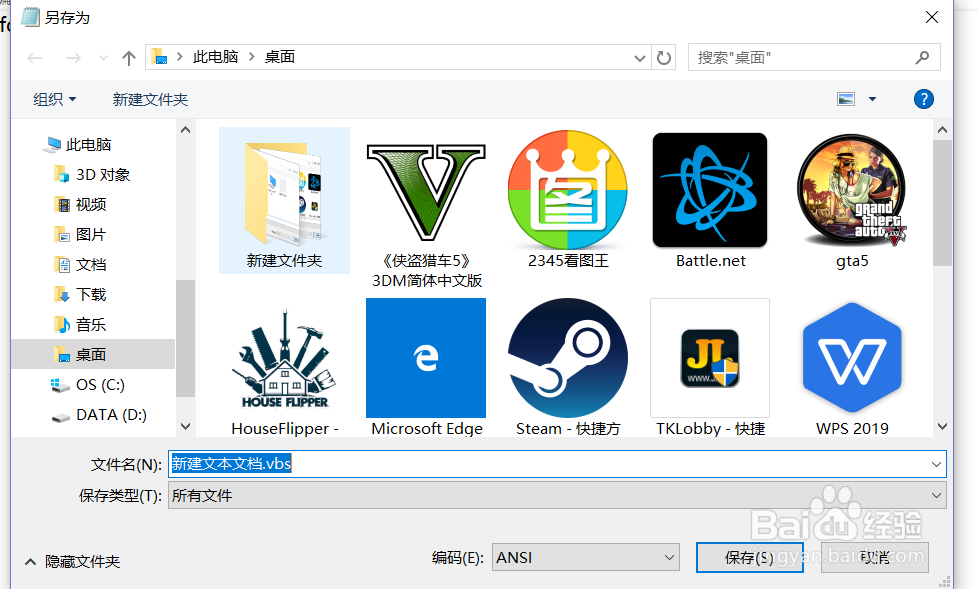Open the help question mark icon
This screenshot has height=589, width=978.
click(x=923, y=99)
